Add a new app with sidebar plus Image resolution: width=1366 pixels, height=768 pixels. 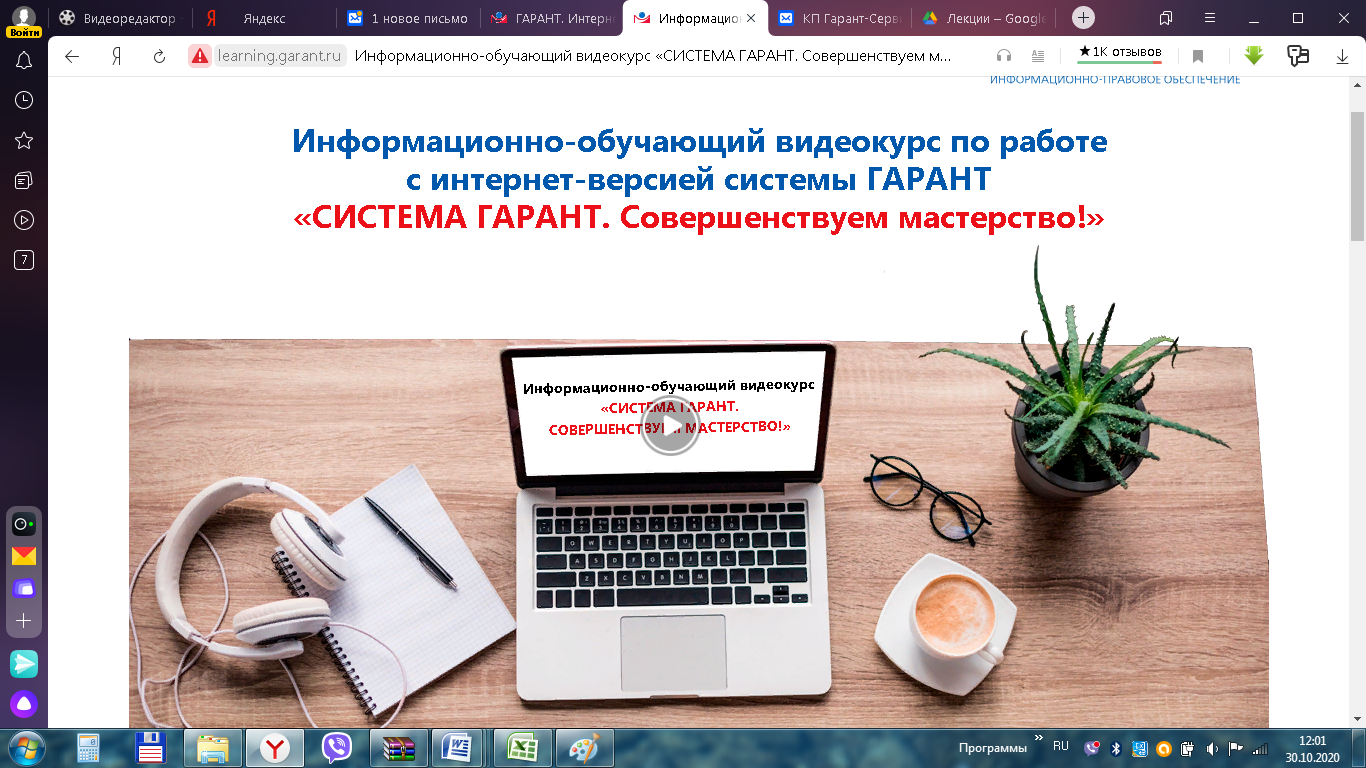point(24,620)
